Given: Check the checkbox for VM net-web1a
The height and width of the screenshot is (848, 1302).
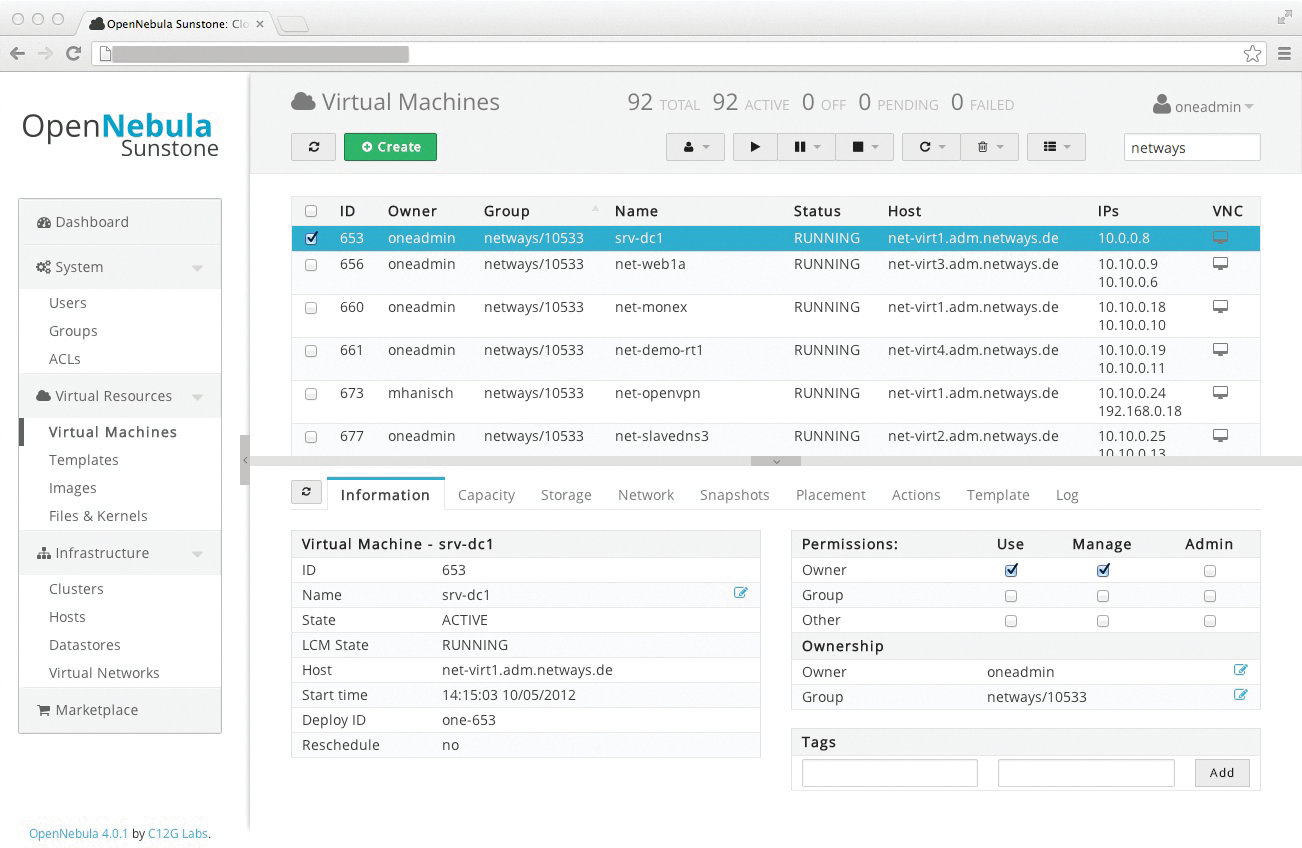Looking at the screenshot, I should click(x=311, y=264).
